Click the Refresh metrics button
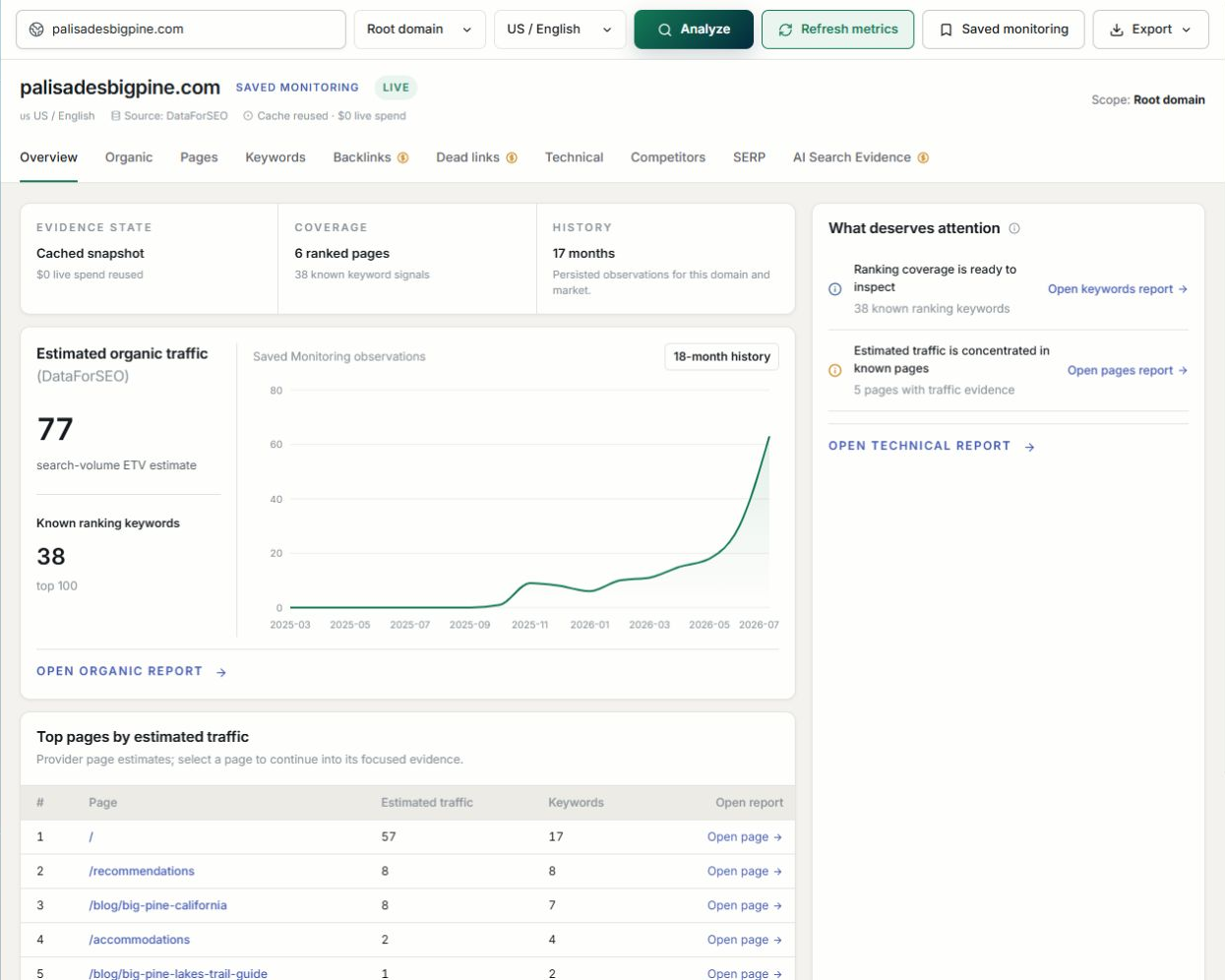Image resolution: width=1225 pixels, height=980 pixels. pos(837,30)
